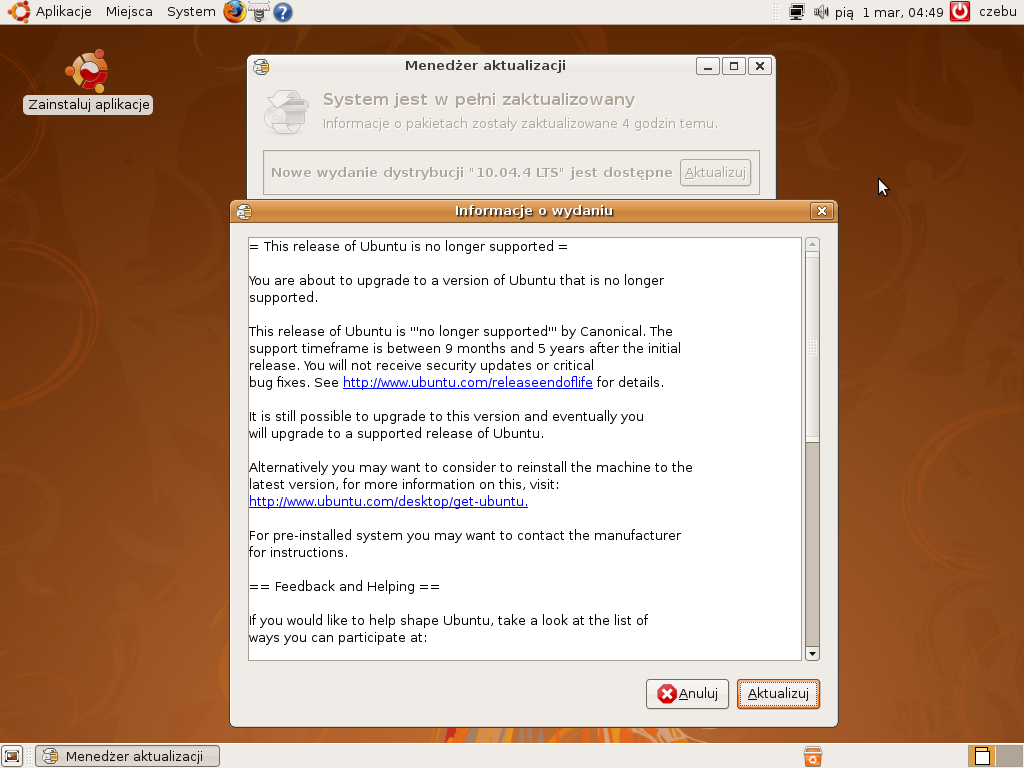Click the show desktop icon in bottom panel
1024x768 pixels.
[x=12, y=756]
